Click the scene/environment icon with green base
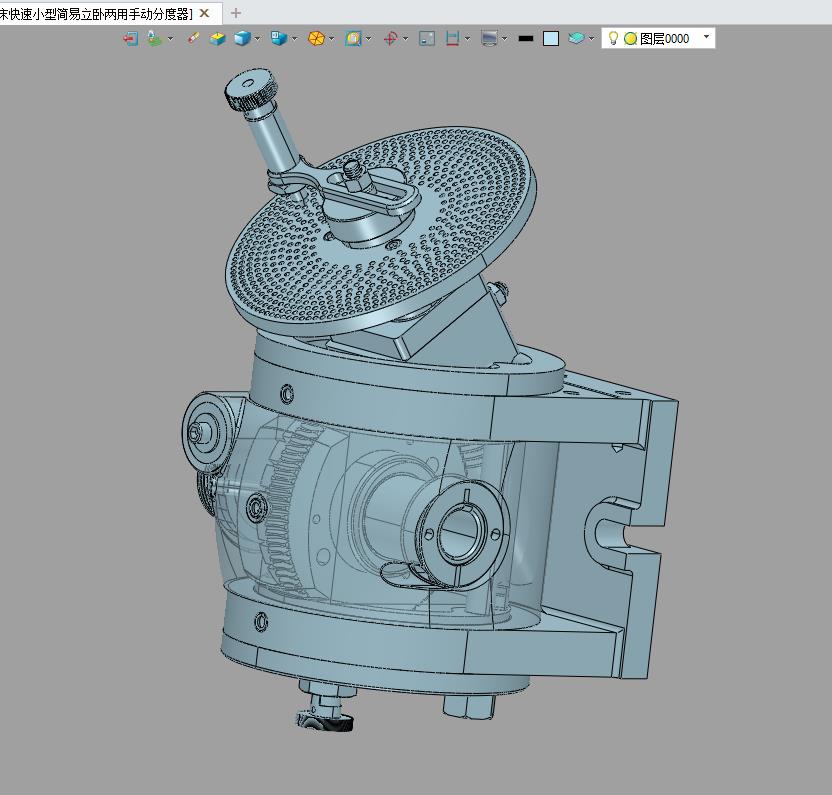 pyautogui.click(x=154, y=39)
